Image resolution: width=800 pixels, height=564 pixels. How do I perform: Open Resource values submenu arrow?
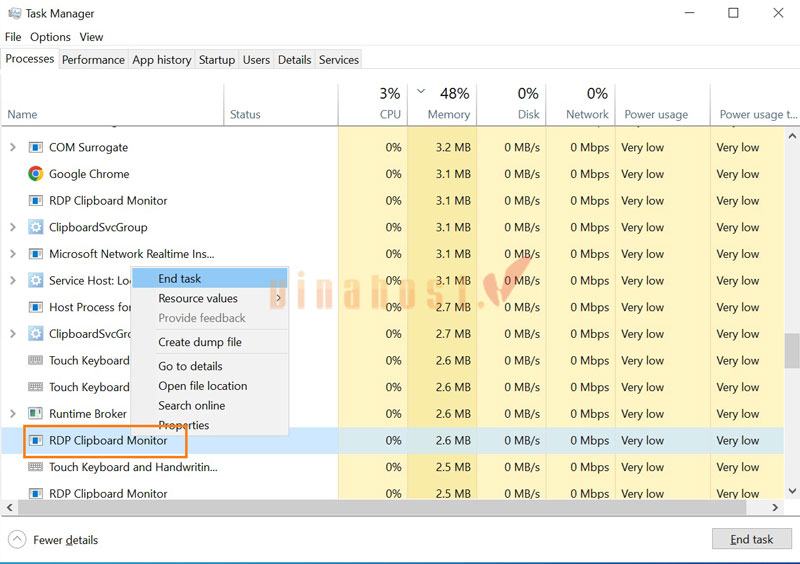click(278, 298)
